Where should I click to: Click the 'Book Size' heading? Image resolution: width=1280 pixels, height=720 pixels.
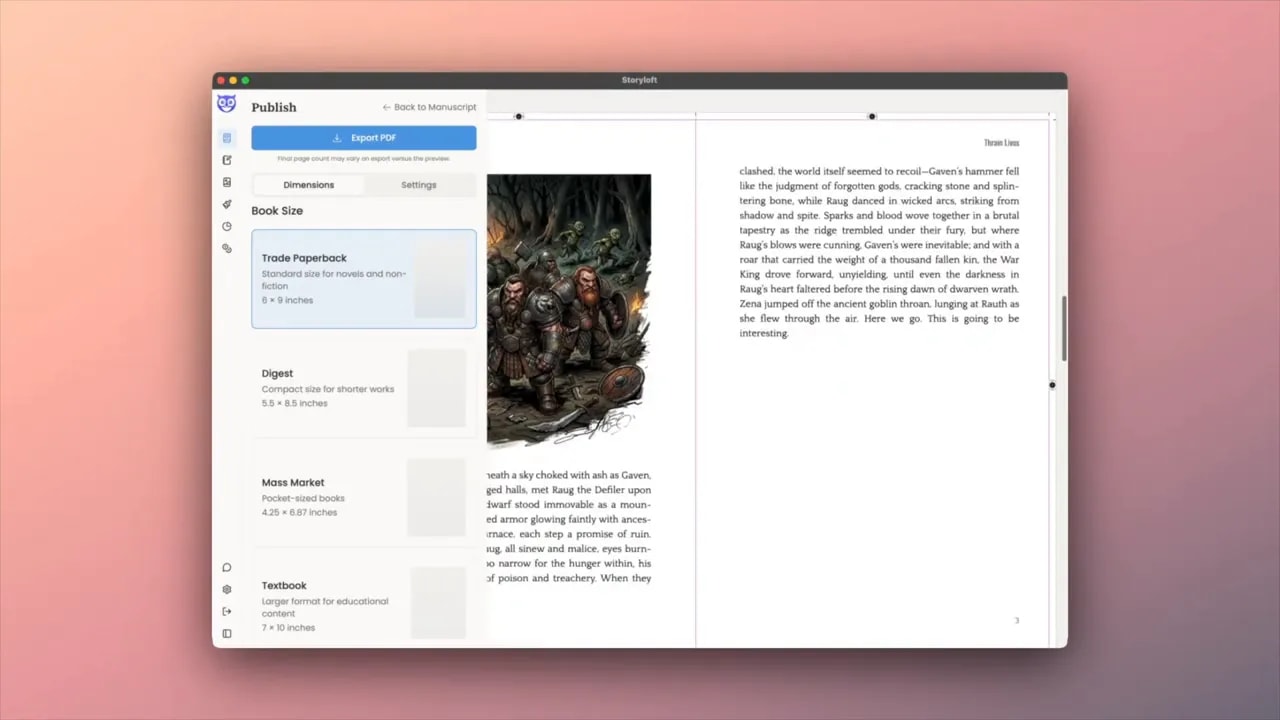(277, 211)
